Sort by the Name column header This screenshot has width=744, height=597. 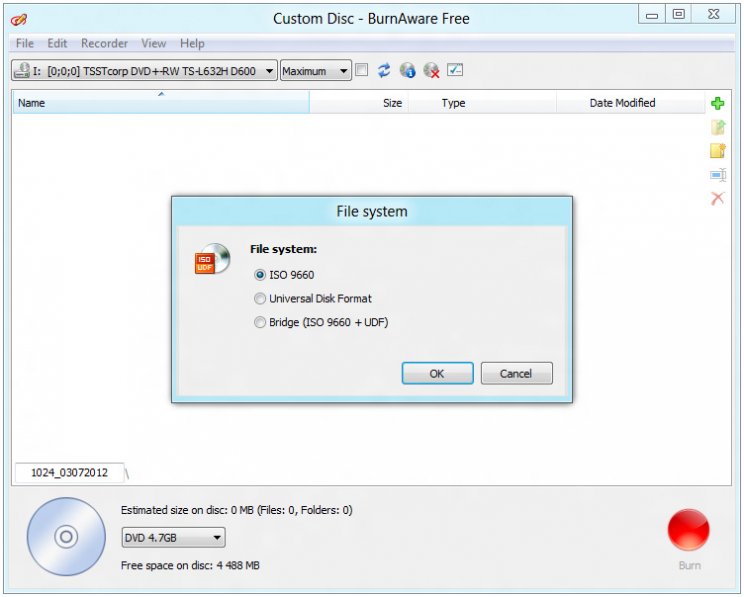(x=161, y=103)
